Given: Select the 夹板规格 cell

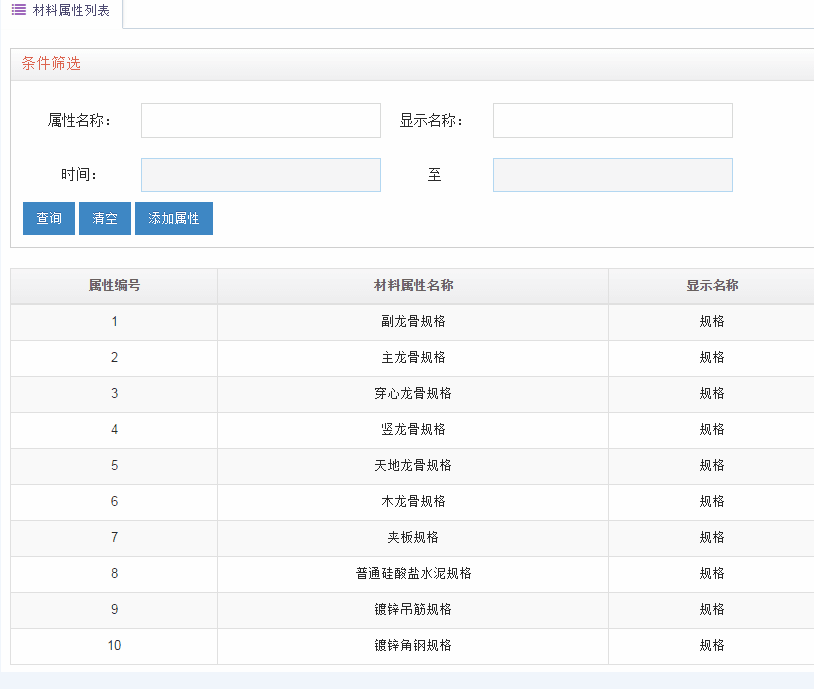Looking at the screenshot, I should pyautogui.click(x=413, y=538).
